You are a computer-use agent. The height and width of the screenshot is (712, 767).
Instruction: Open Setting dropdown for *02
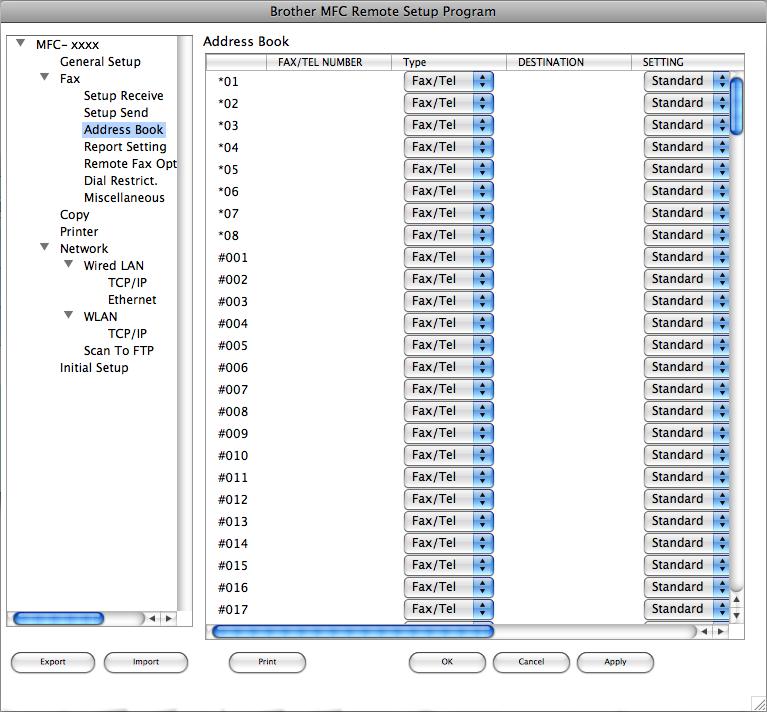[x=686, y=103]
